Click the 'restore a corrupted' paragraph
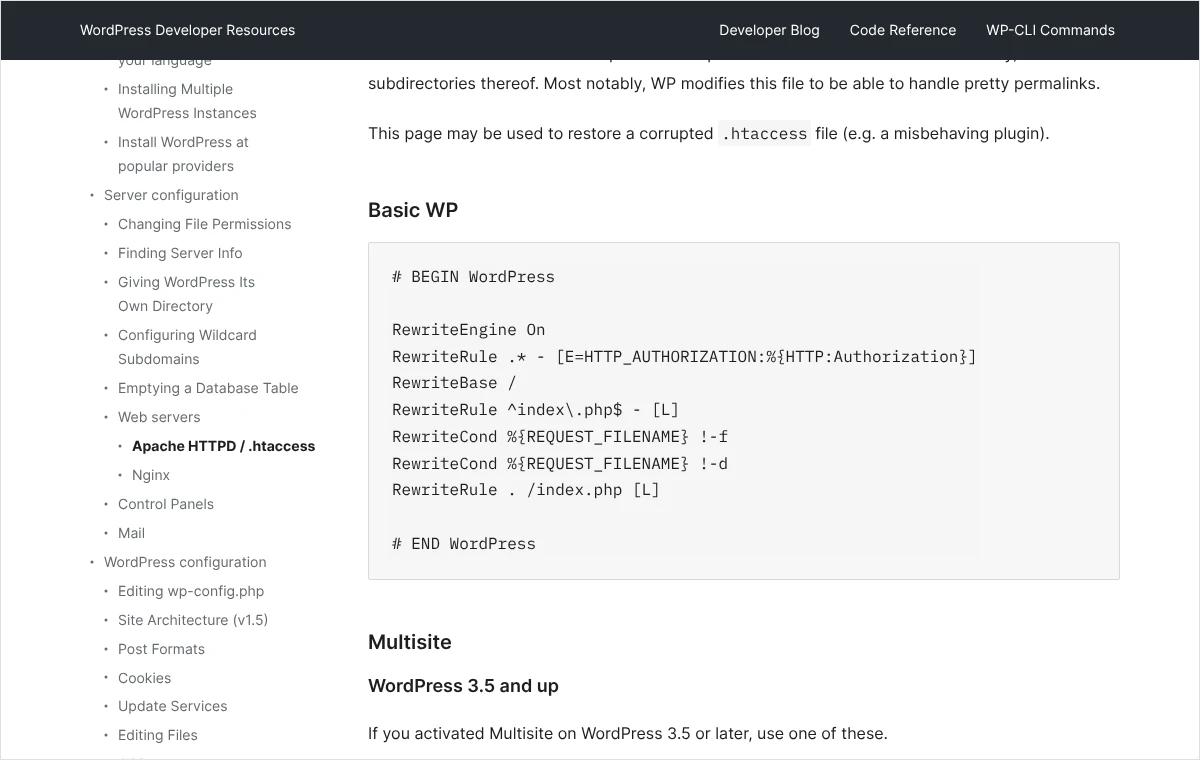Image resolution: width=1200 pixels, height=760 pixels. pos(709,133)
